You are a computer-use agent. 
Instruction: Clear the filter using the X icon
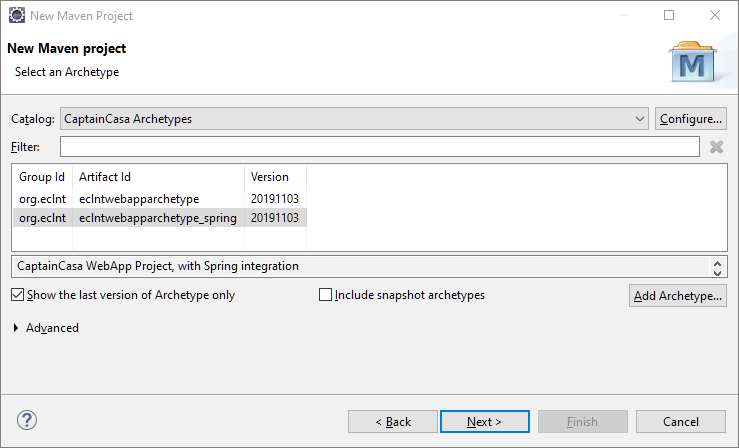tap(716, 147)
